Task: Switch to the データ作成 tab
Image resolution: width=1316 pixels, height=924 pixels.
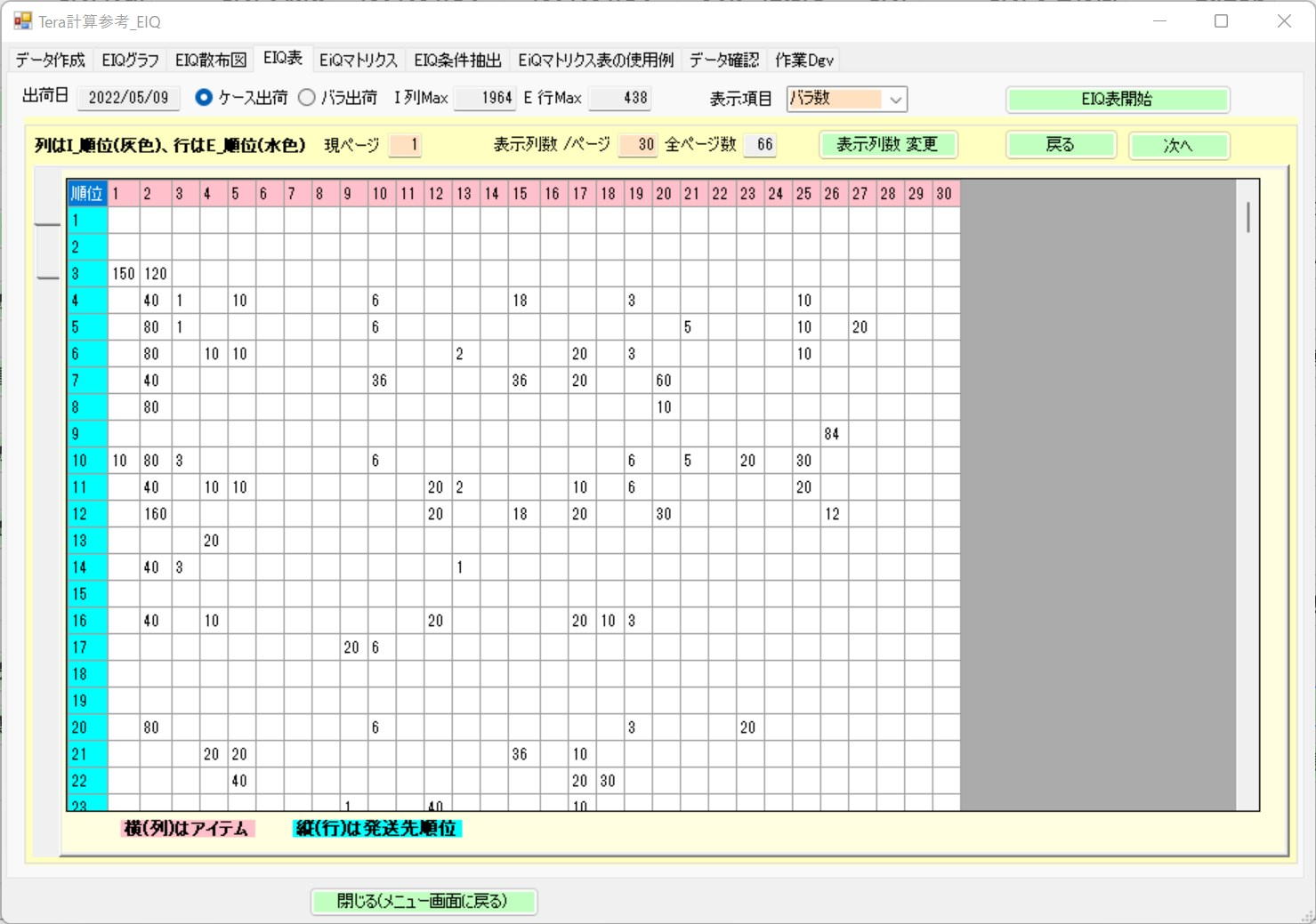Action: [50, 60]
